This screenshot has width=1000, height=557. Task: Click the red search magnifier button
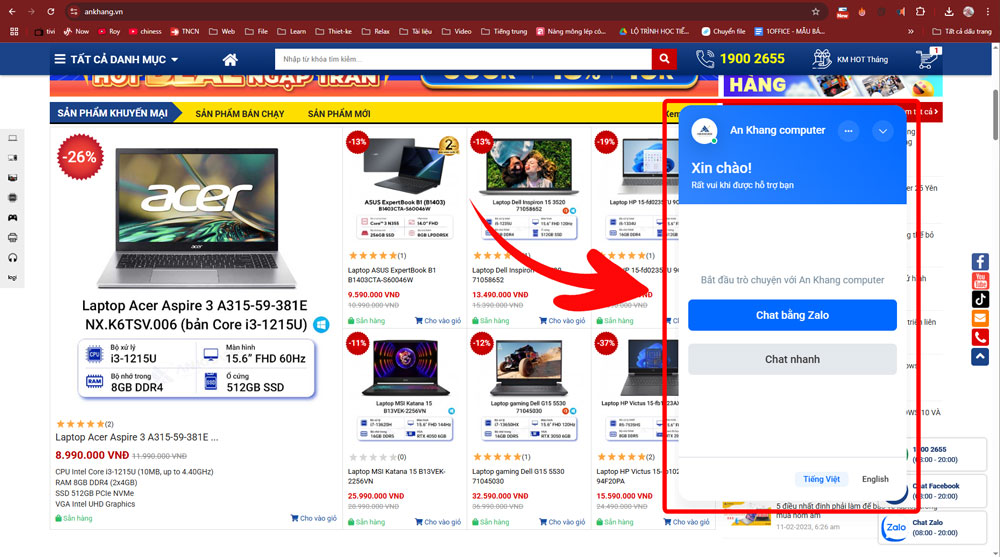(664, 59)
